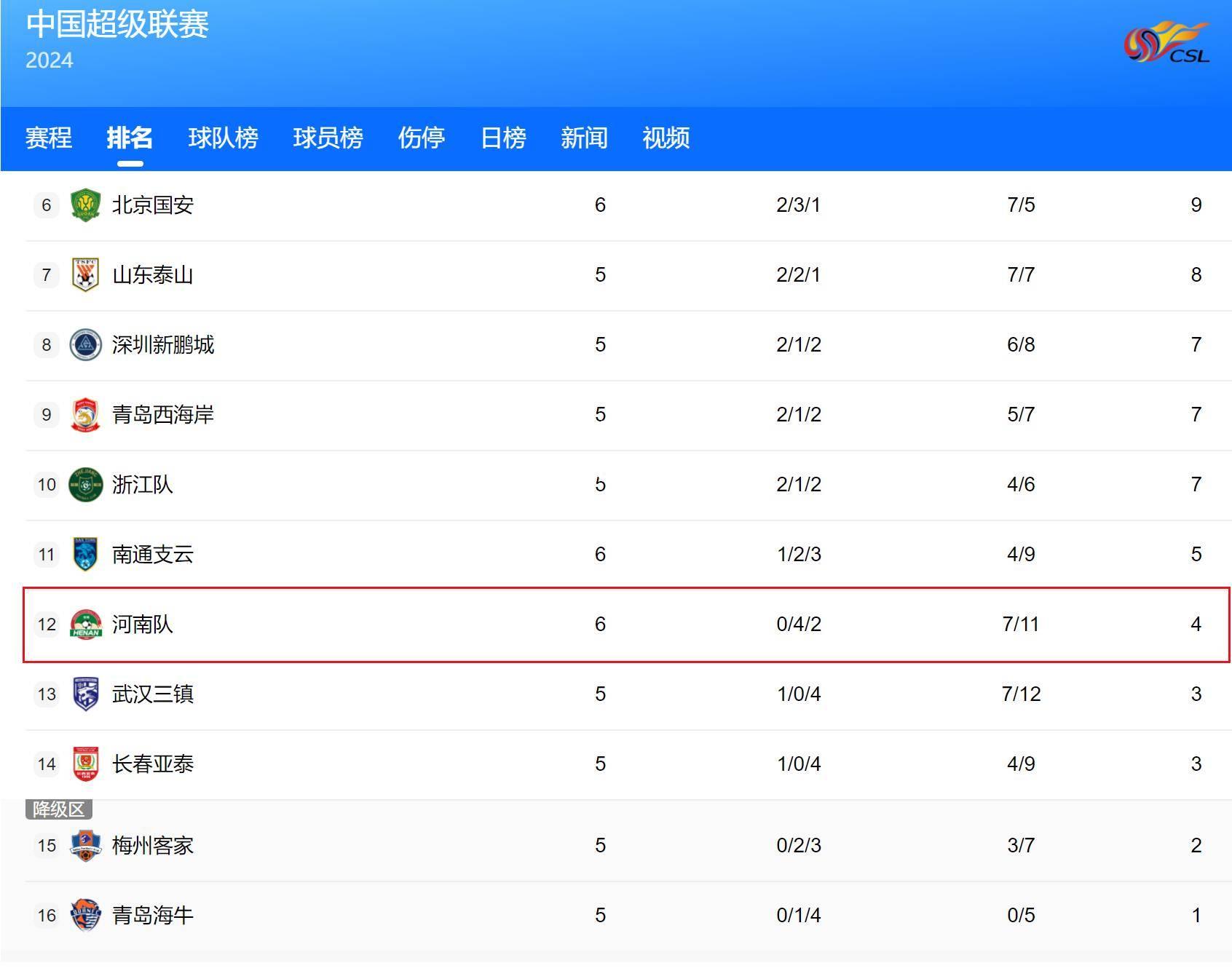Click the 山东泰山 team crest

[x=85, y=274]
